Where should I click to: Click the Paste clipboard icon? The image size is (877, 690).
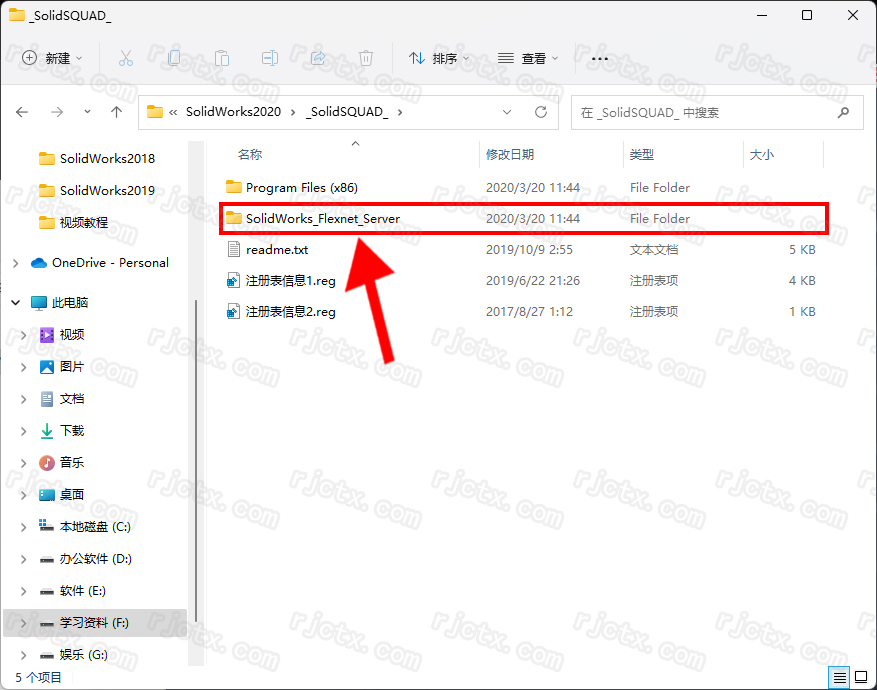point(222,59)
